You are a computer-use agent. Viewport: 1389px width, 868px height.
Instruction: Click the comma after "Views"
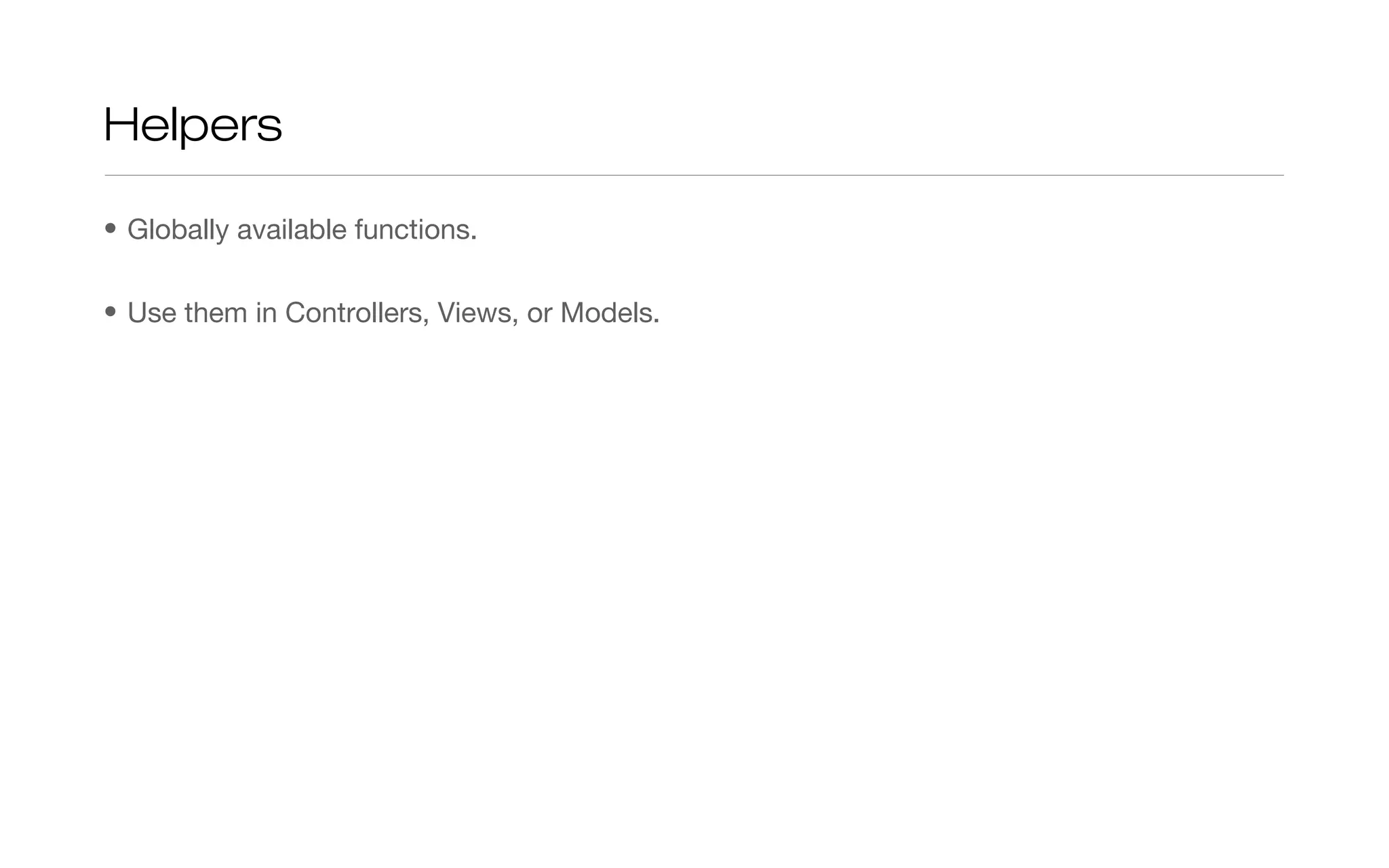515,322
